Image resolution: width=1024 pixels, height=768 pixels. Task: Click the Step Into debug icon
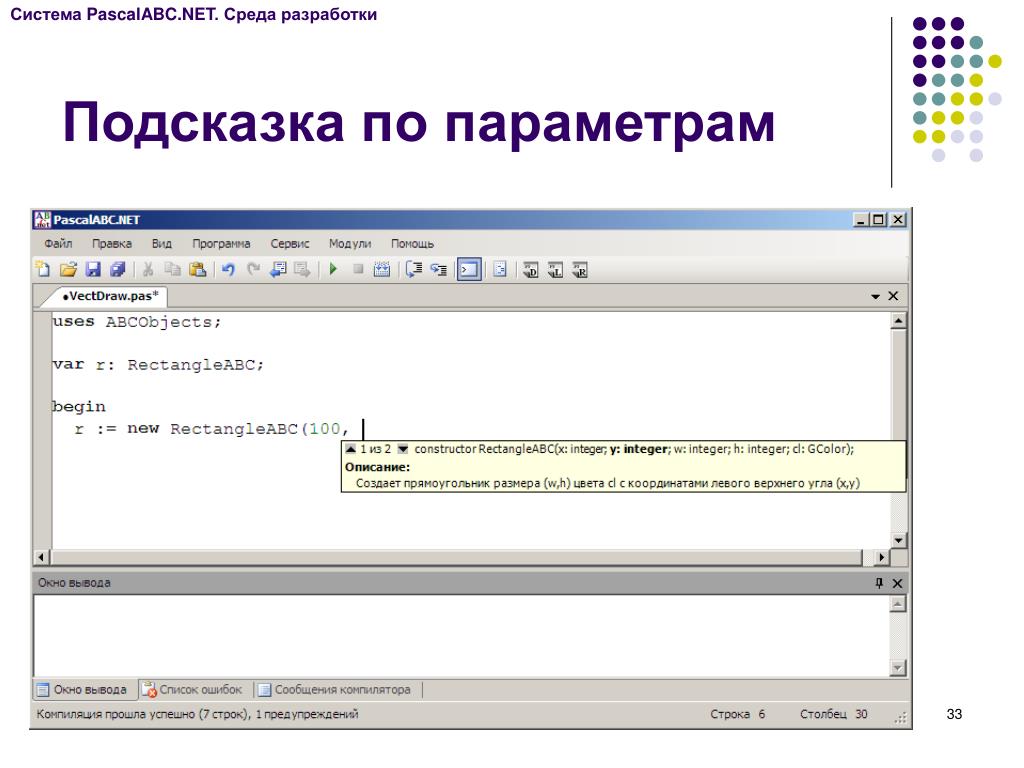click(x=439, y=269)
